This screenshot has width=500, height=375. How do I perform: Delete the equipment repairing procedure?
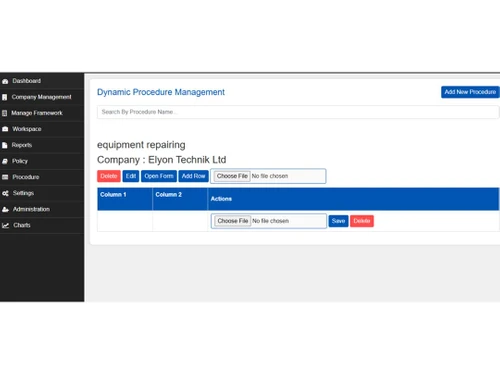(x=109, y=176)
